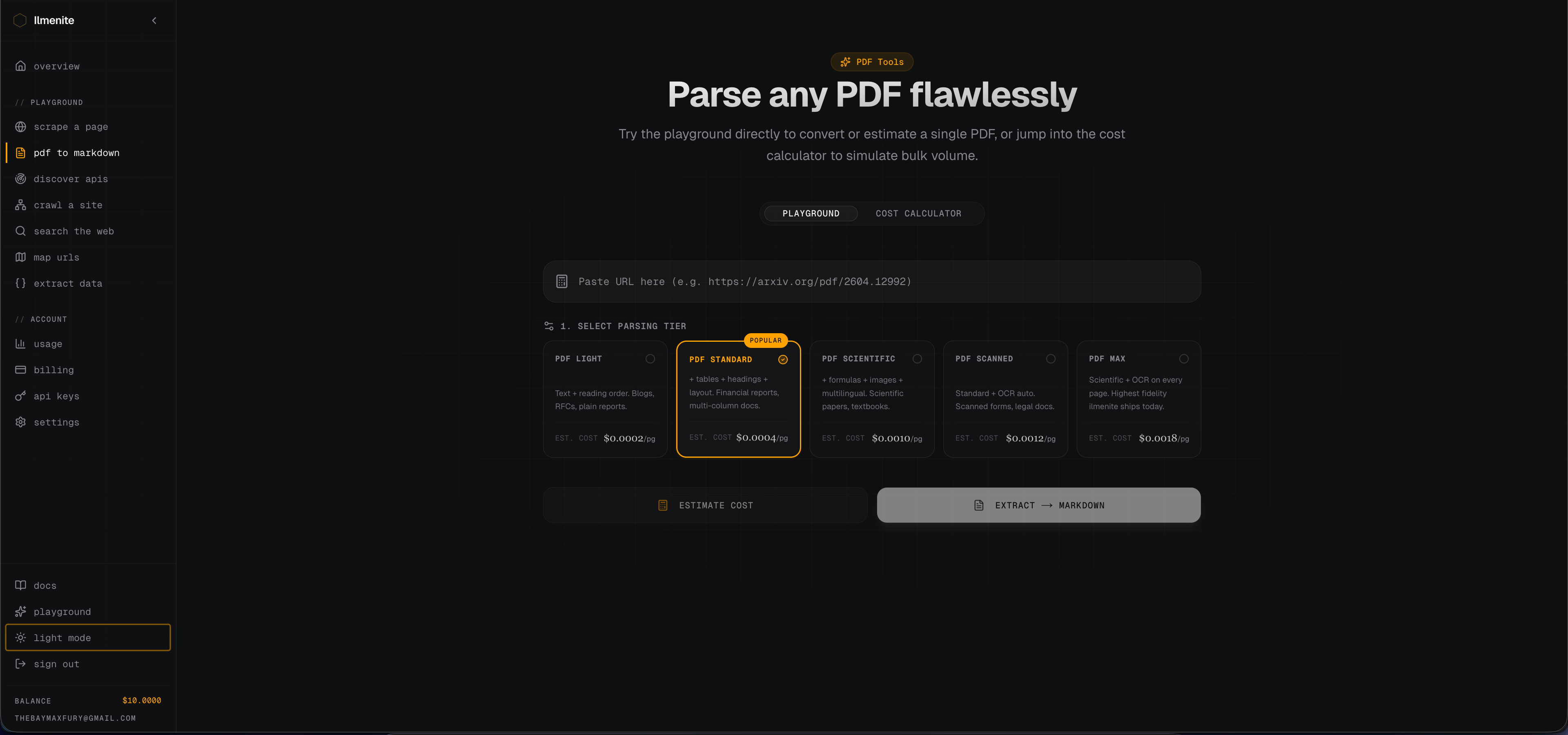Select search the web from sidebar

(73, 231)
